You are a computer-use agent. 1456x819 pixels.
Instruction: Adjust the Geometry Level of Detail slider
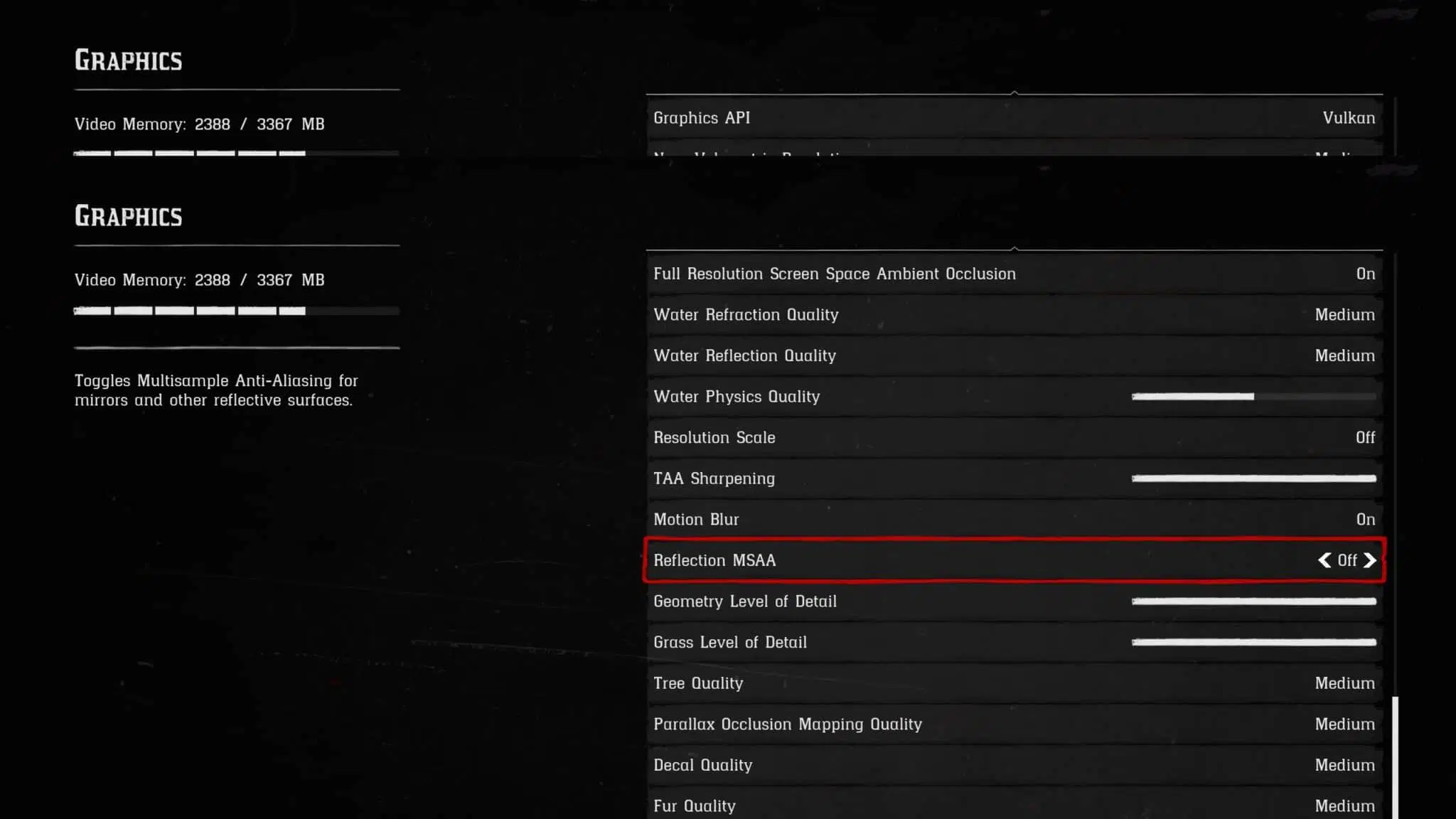coord(1253,601)
